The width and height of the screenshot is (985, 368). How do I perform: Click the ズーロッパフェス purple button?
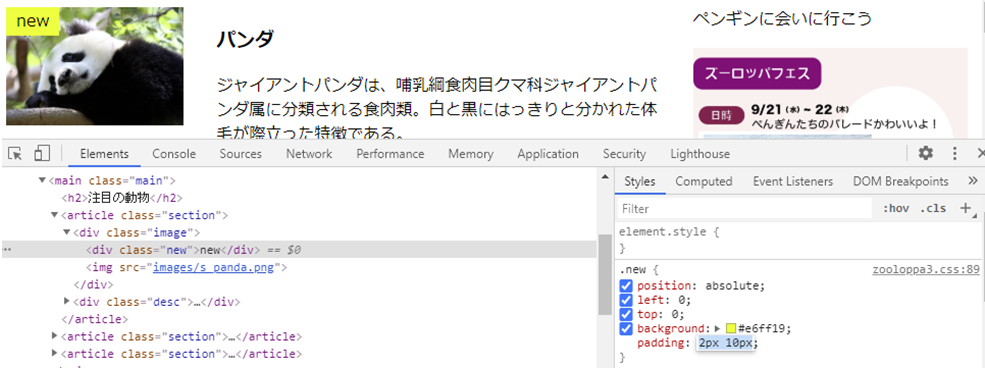(x=757, y=73)
